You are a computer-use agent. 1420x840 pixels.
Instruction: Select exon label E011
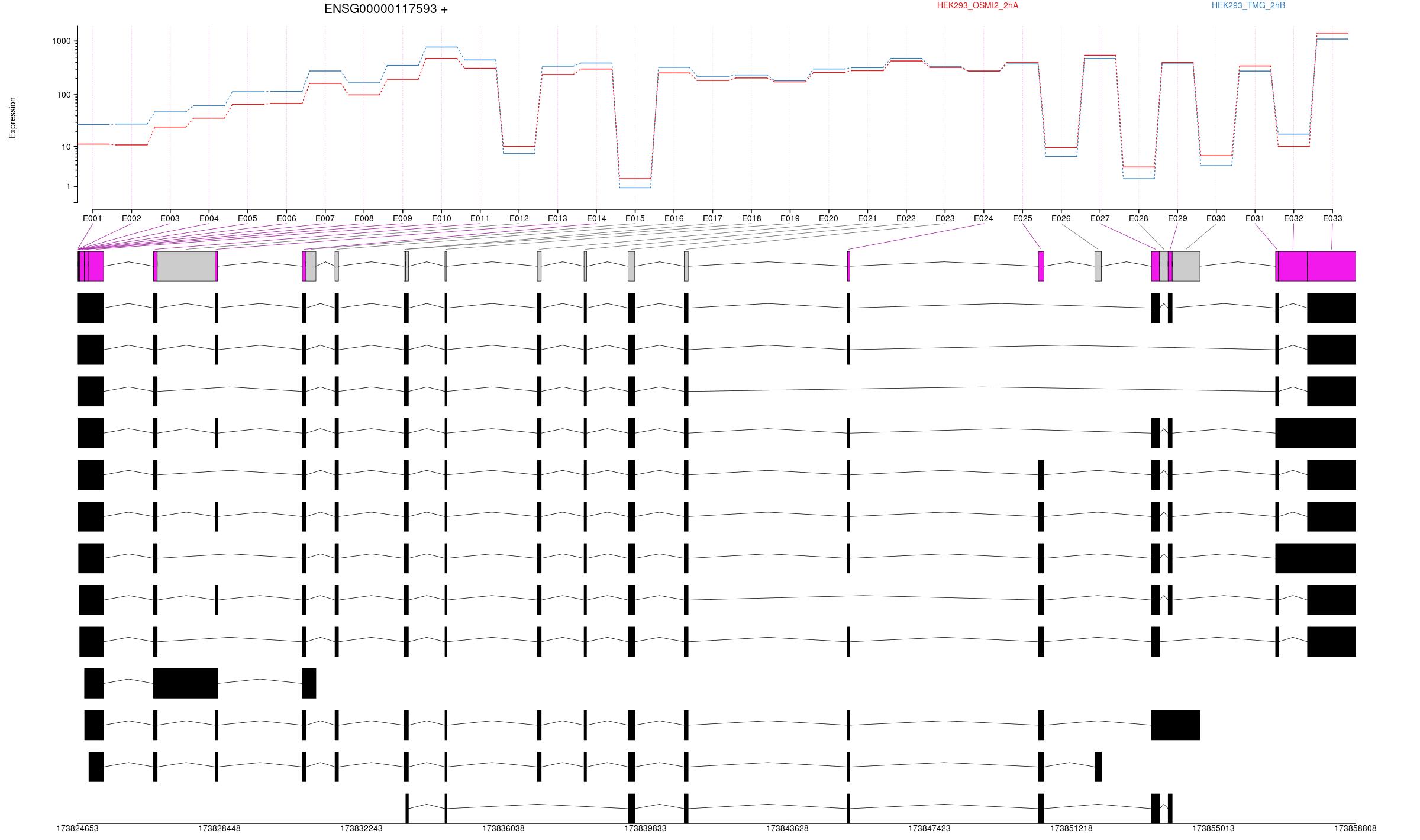tap(480, 218)
